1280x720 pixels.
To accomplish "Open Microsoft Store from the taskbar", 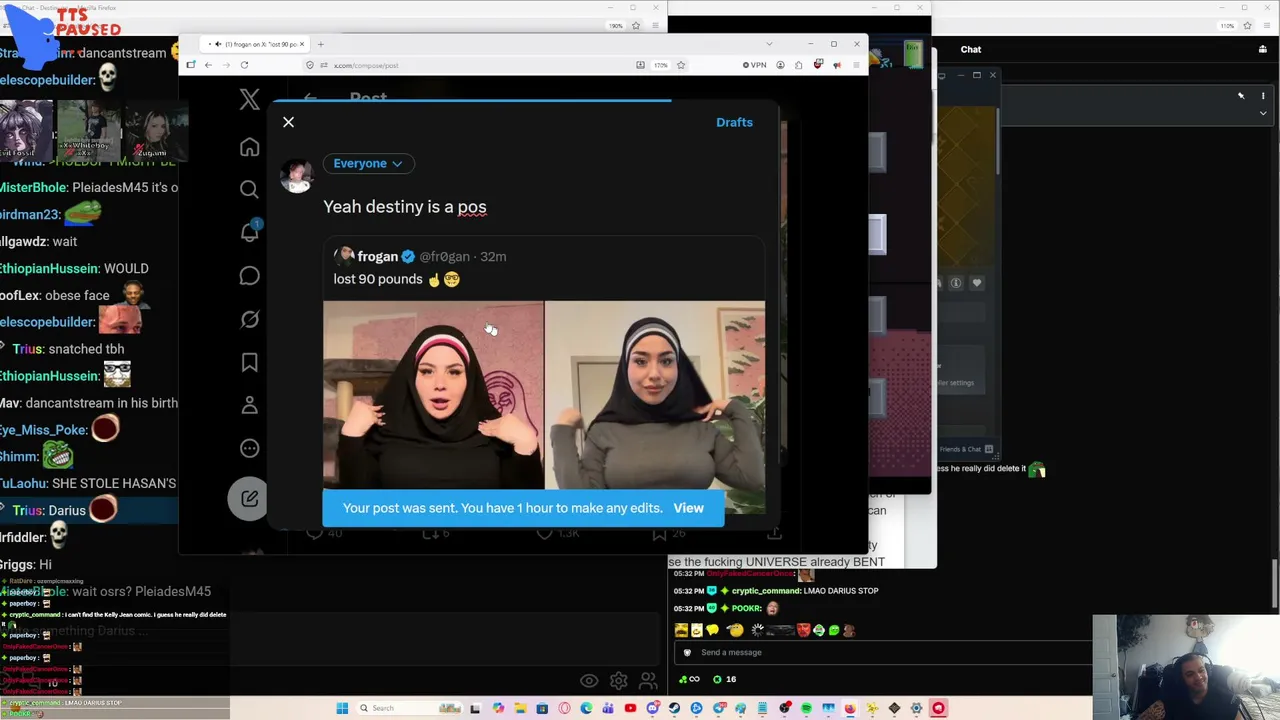I will click(542, 708).
